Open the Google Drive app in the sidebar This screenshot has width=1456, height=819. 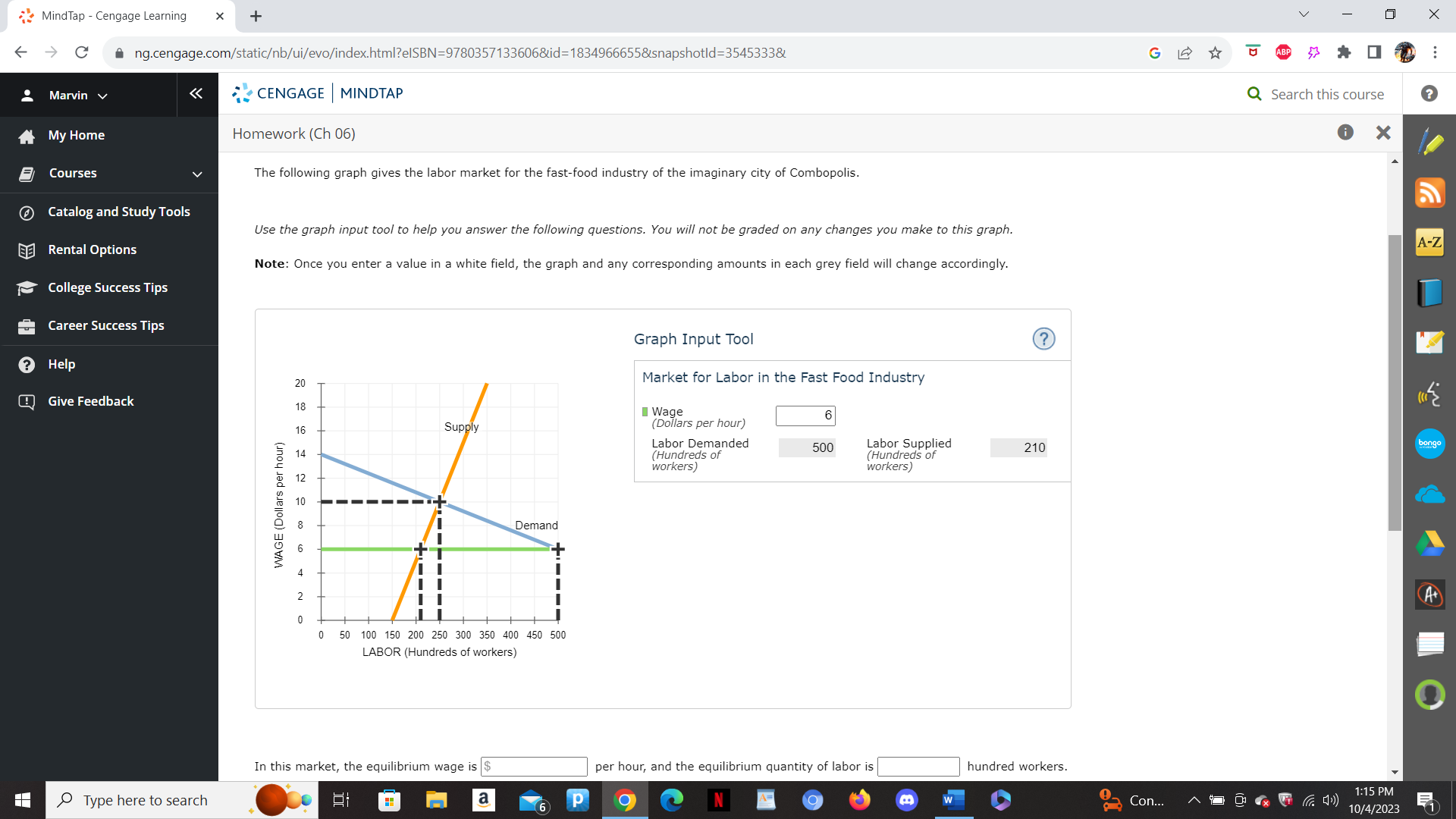[1430, 544]
